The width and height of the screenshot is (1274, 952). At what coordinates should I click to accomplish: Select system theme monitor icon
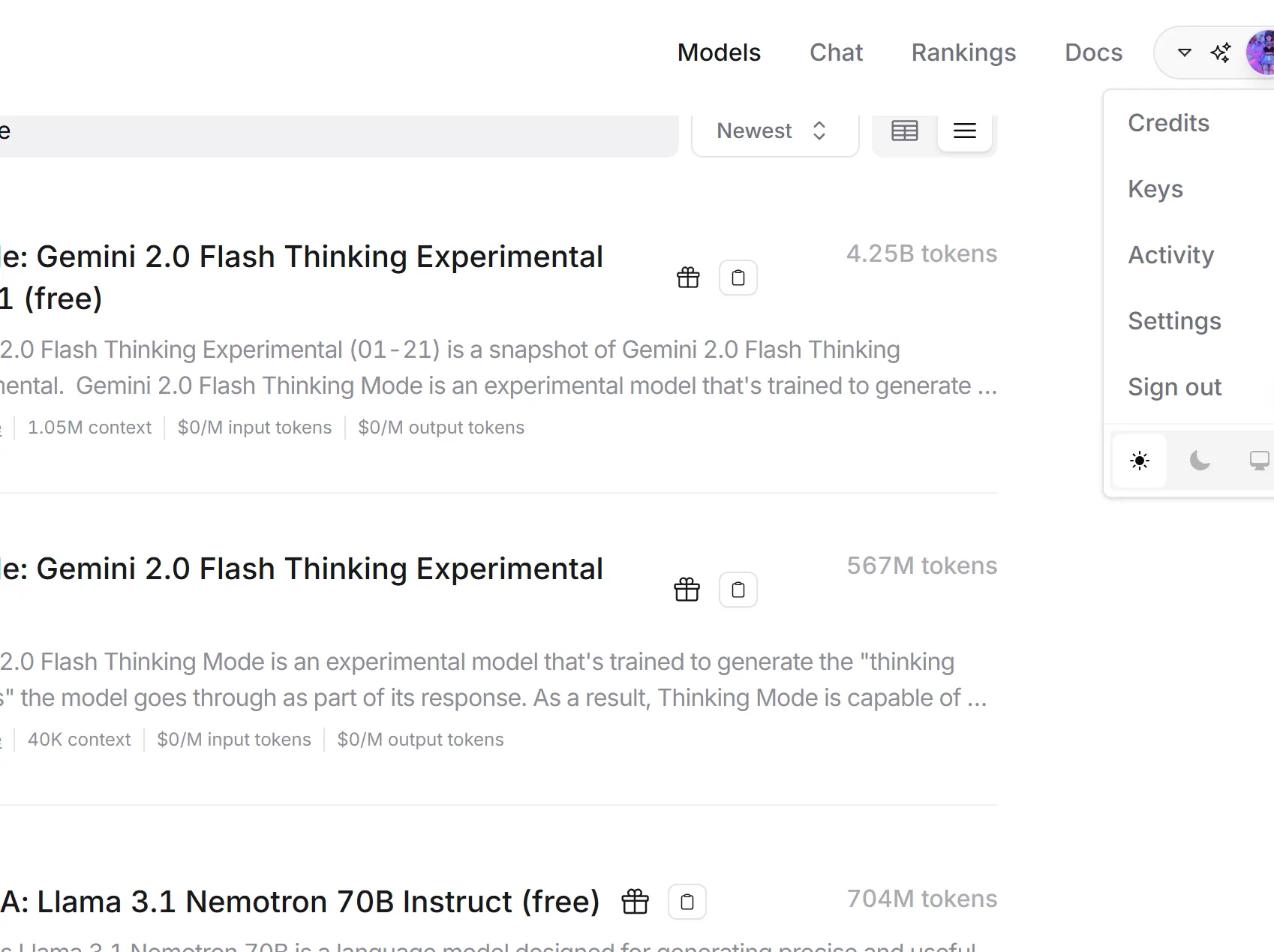(x=1259, y=461)
